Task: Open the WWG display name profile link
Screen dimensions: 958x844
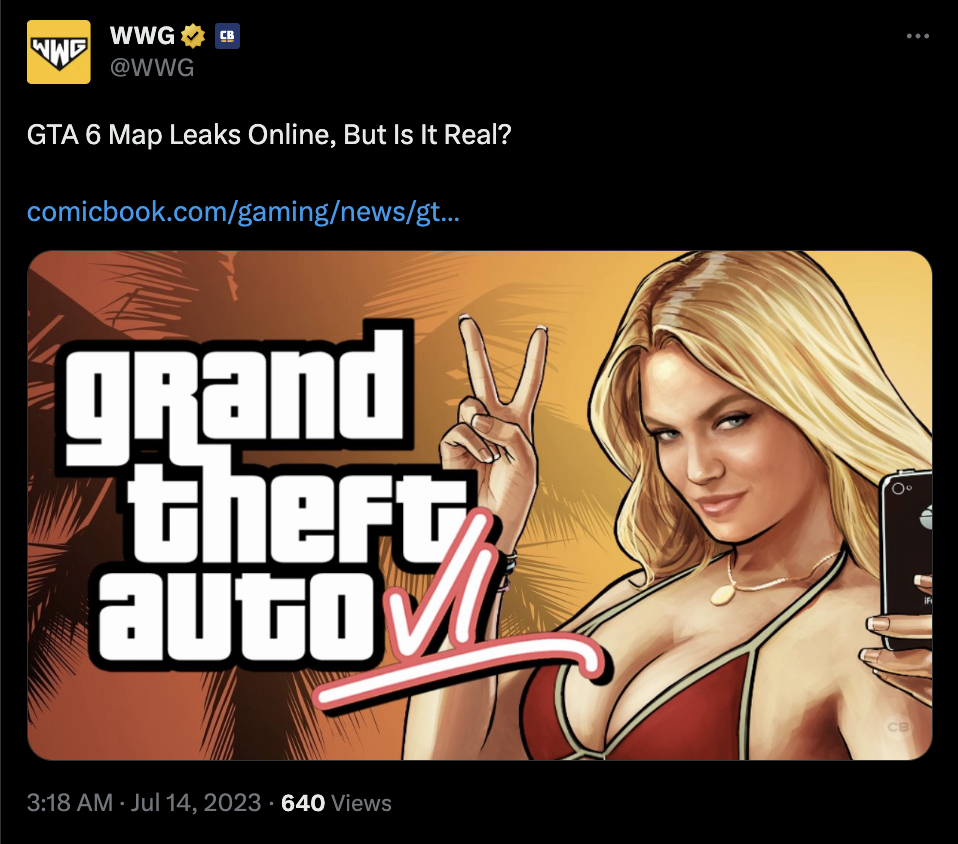Action: (x=142, y=36)
